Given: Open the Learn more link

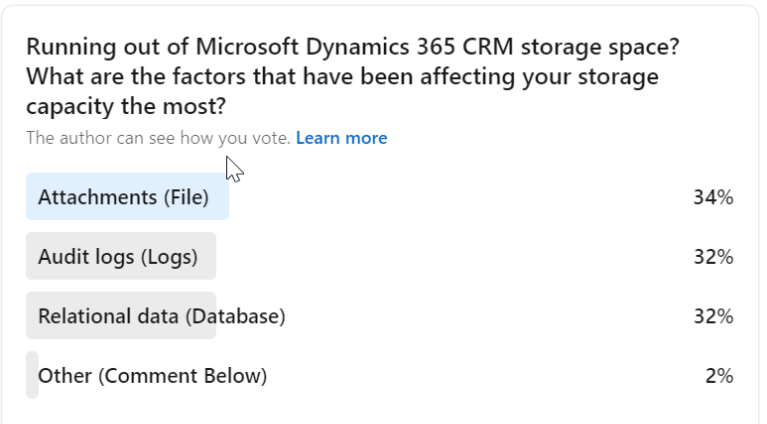Looking at the screenshot, I should pos(341,138).
